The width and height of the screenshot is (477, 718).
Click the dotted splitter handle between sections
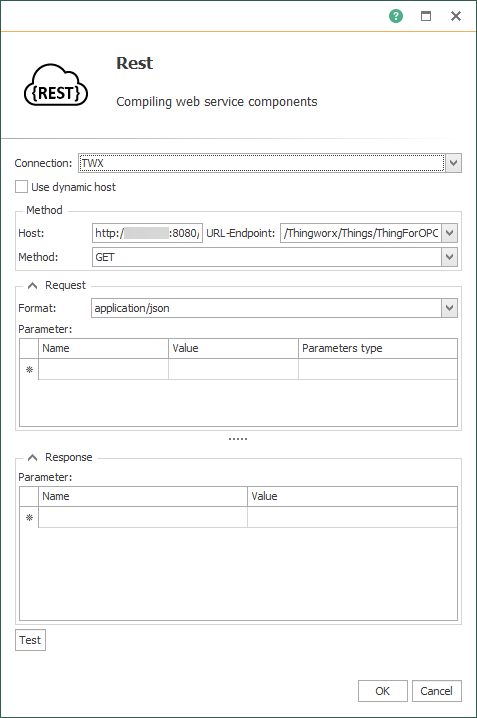click(x=238, y=439)
